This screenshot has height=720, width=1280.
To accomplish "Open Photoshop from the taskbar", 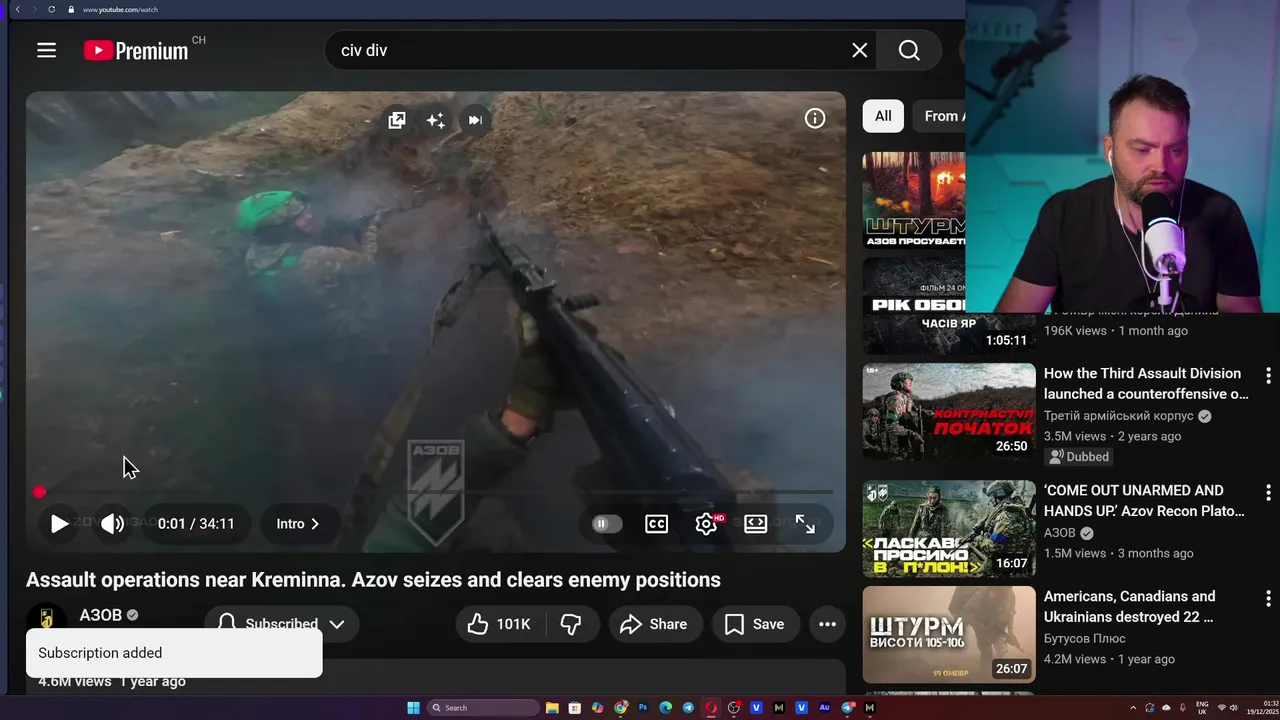I will (643, 708).
